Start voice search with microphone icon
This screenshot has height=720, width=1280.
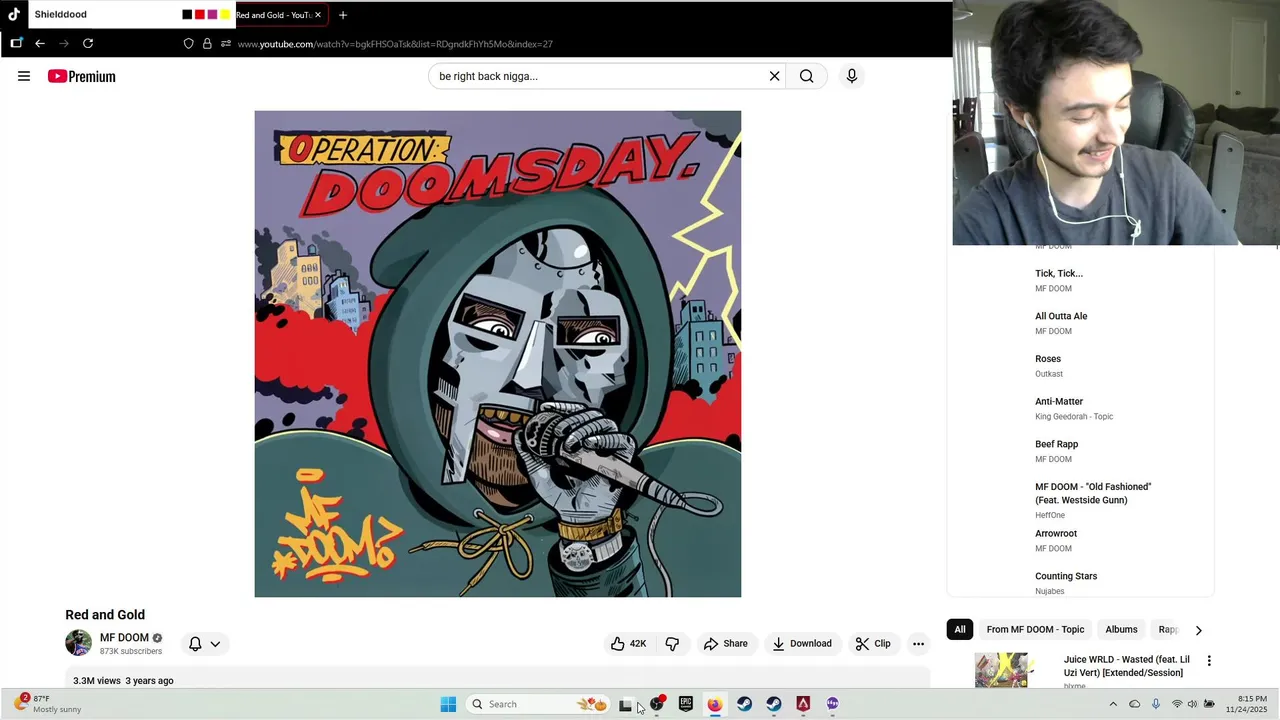[x=852, y=76]
